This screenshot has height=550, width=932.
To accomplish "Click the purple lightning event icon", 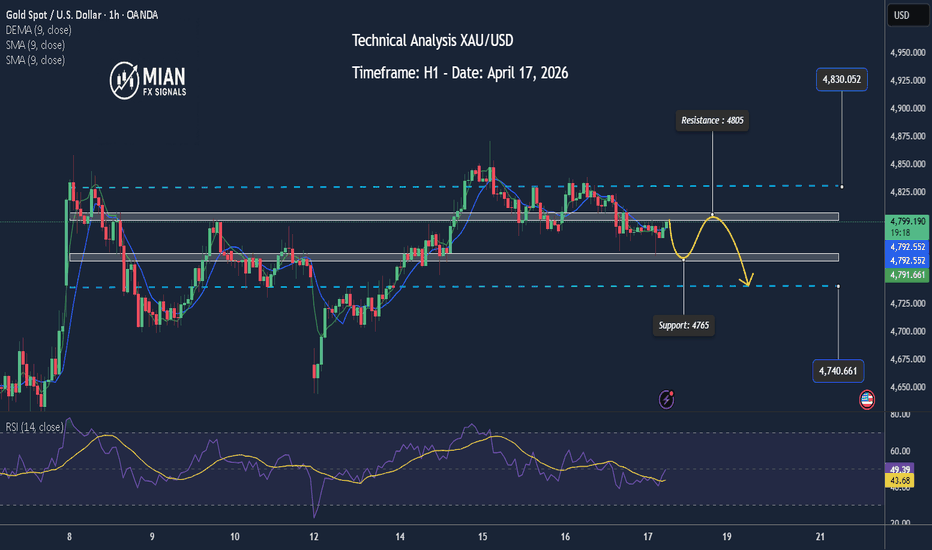I will (666, 399).
